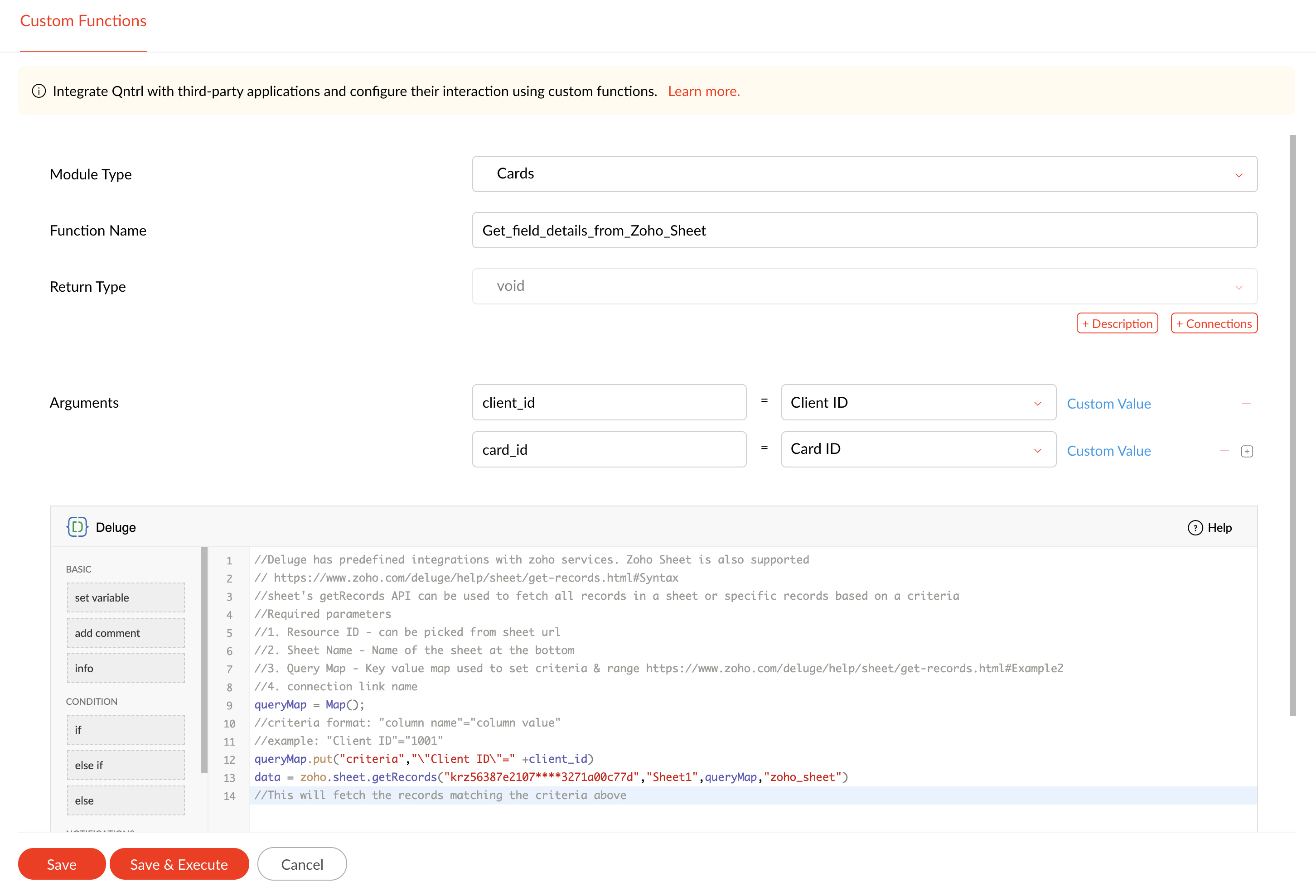1316x896 pixels.
Task: Cancel the function editing
Action: 302,864
